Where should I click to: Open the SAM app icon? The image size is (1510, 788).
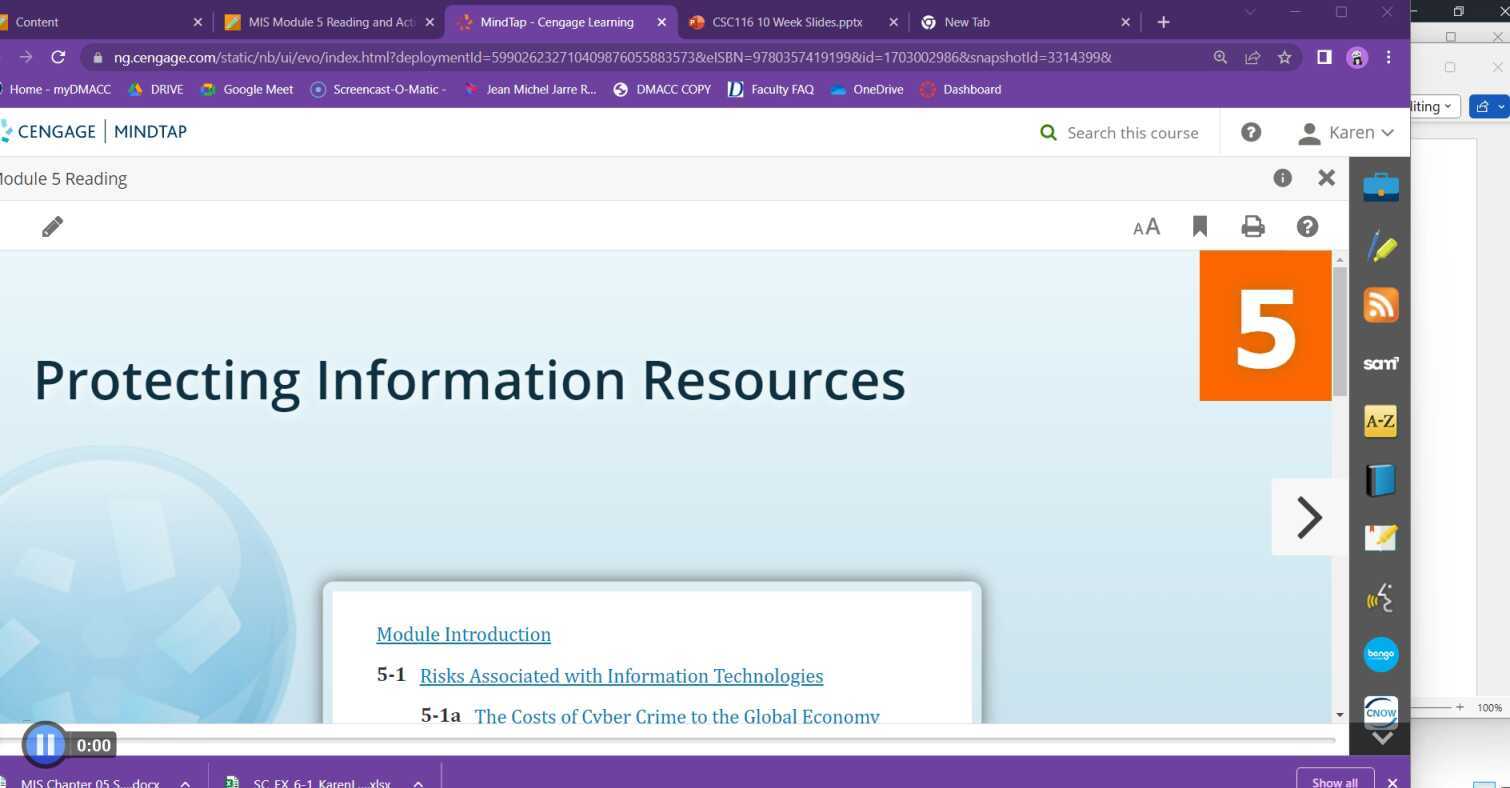(1380, 364)
